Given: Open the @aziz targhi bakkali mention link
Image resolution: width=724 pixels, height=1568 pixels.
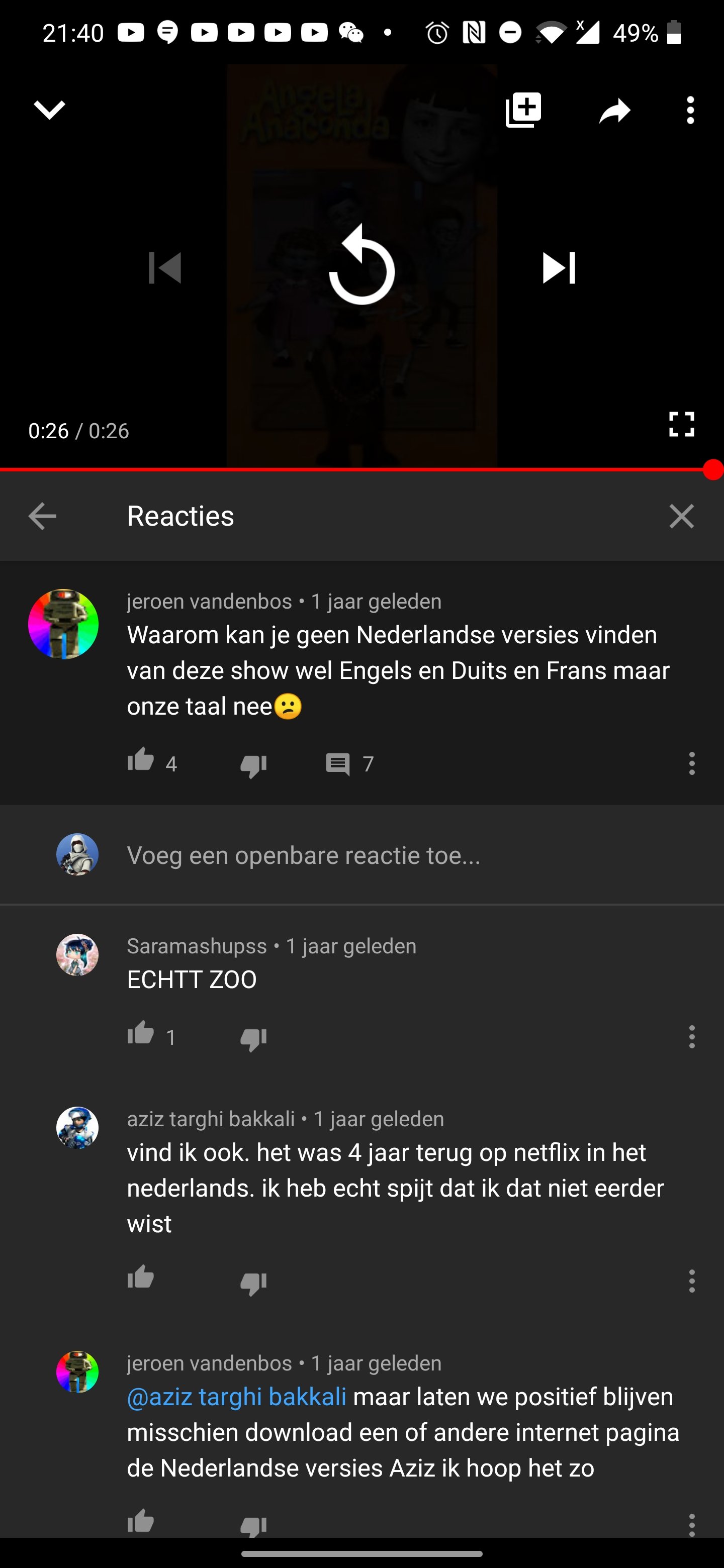Looking at the screenshot, I should [x=236, y=1397].
